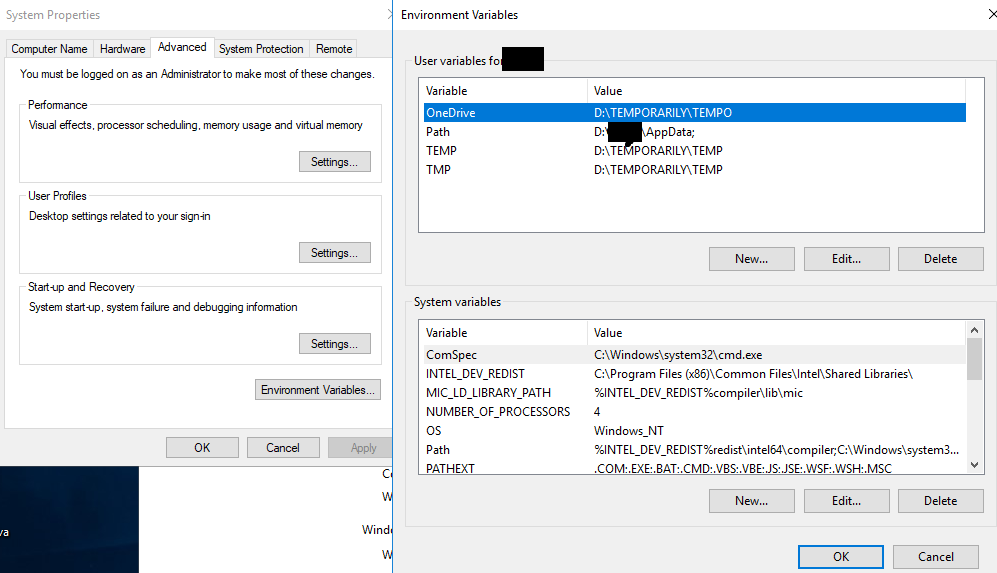The width and height of the screenshot is (997, 573).
Task: Create New user variable
Action: [x=751, y=259]
